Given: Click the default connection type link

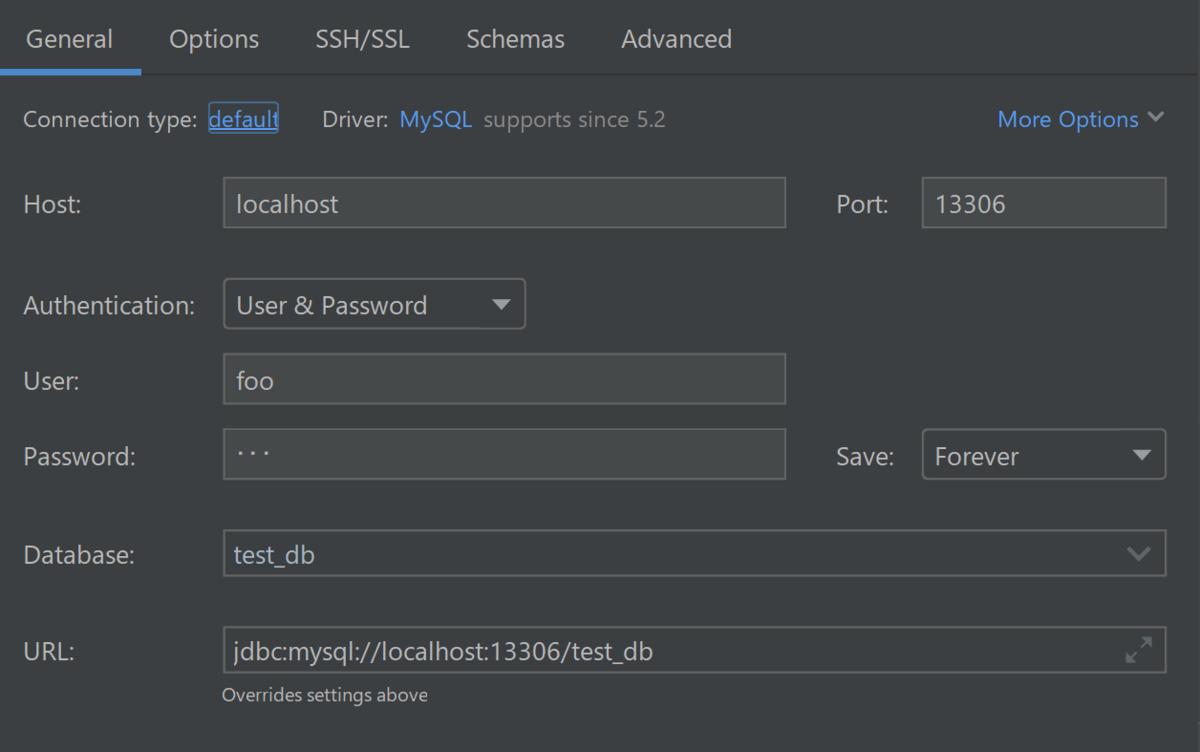Looking at the screenshot, I should tap(243, 120).
